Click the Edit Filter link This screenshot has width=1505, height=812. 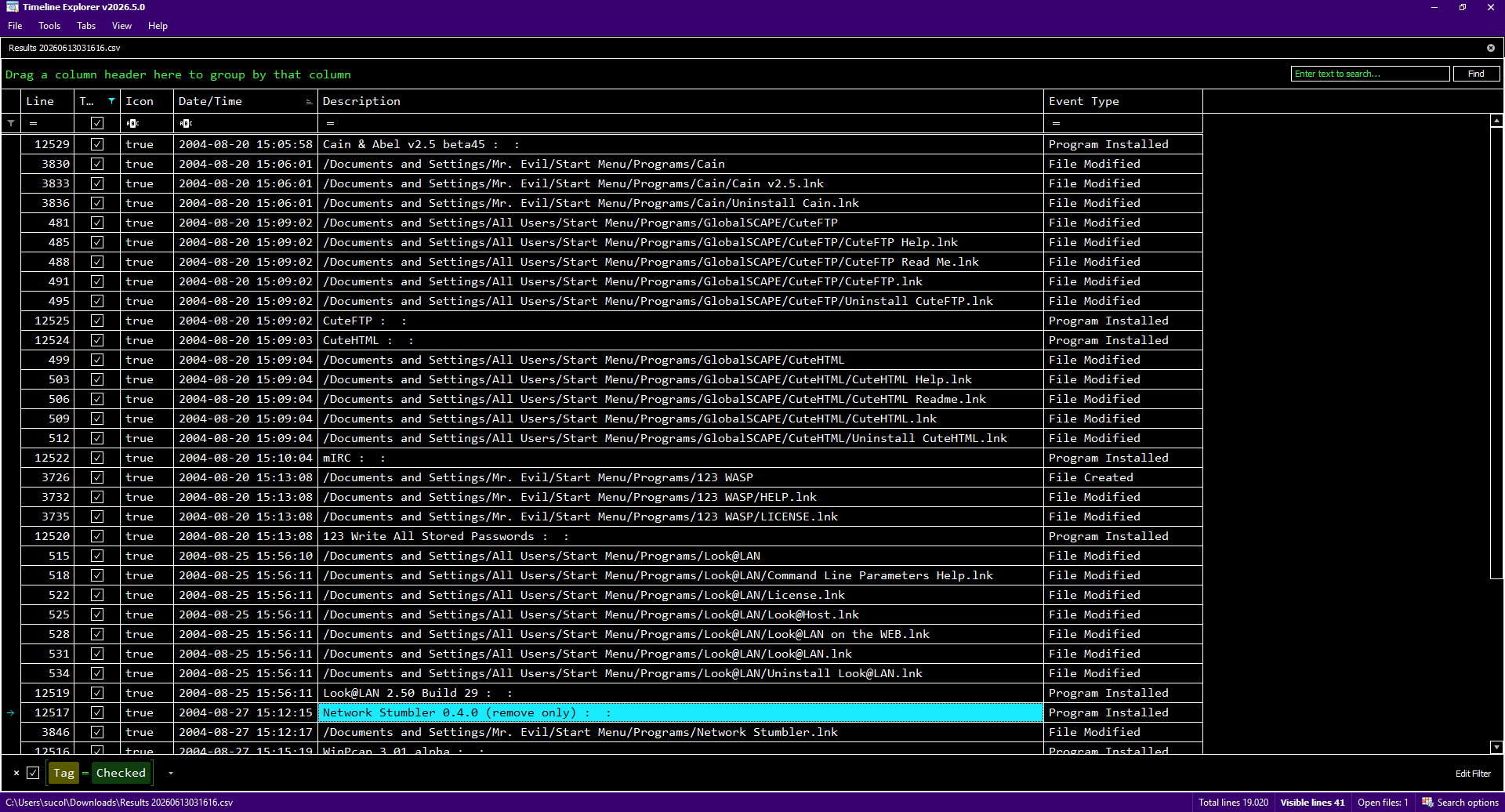(1473, 774)
